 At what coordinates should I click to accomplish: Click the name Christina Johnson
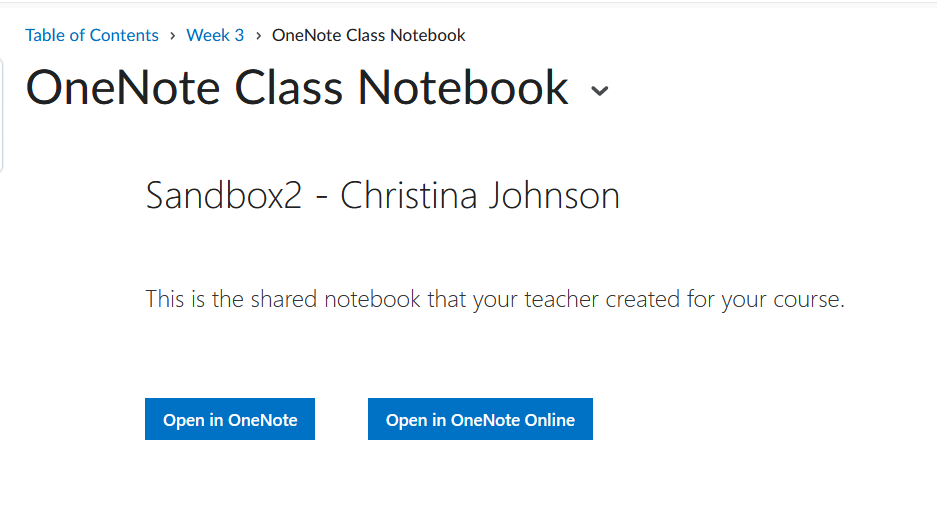480,195
